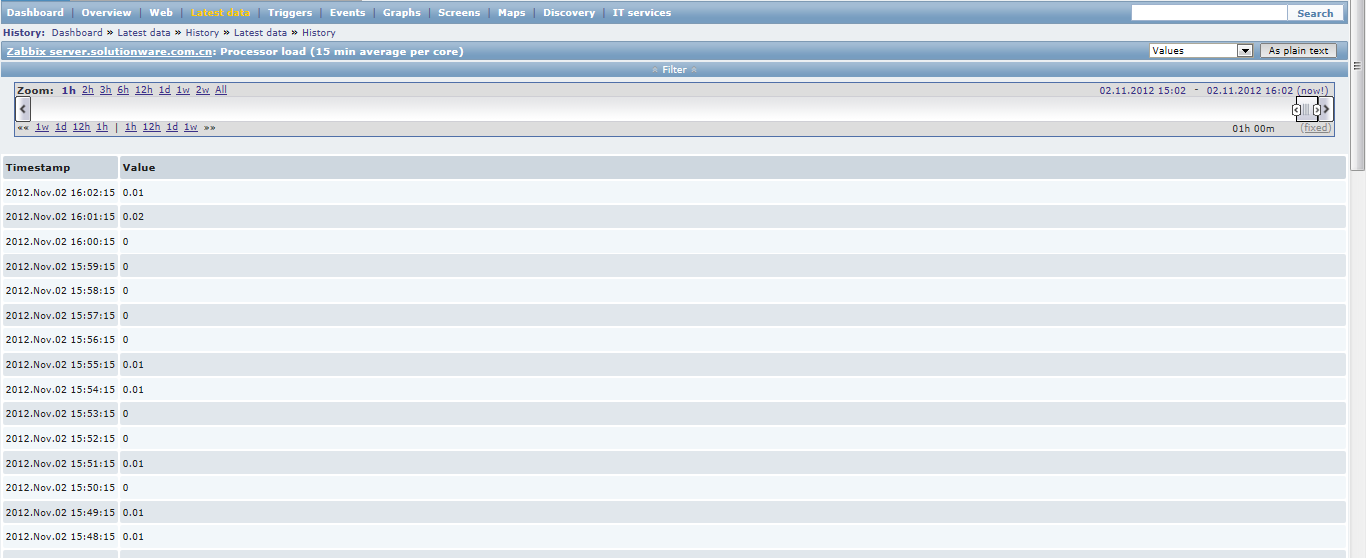
Task: Click the Timestamp column header
Action: [x=38, y=168]
